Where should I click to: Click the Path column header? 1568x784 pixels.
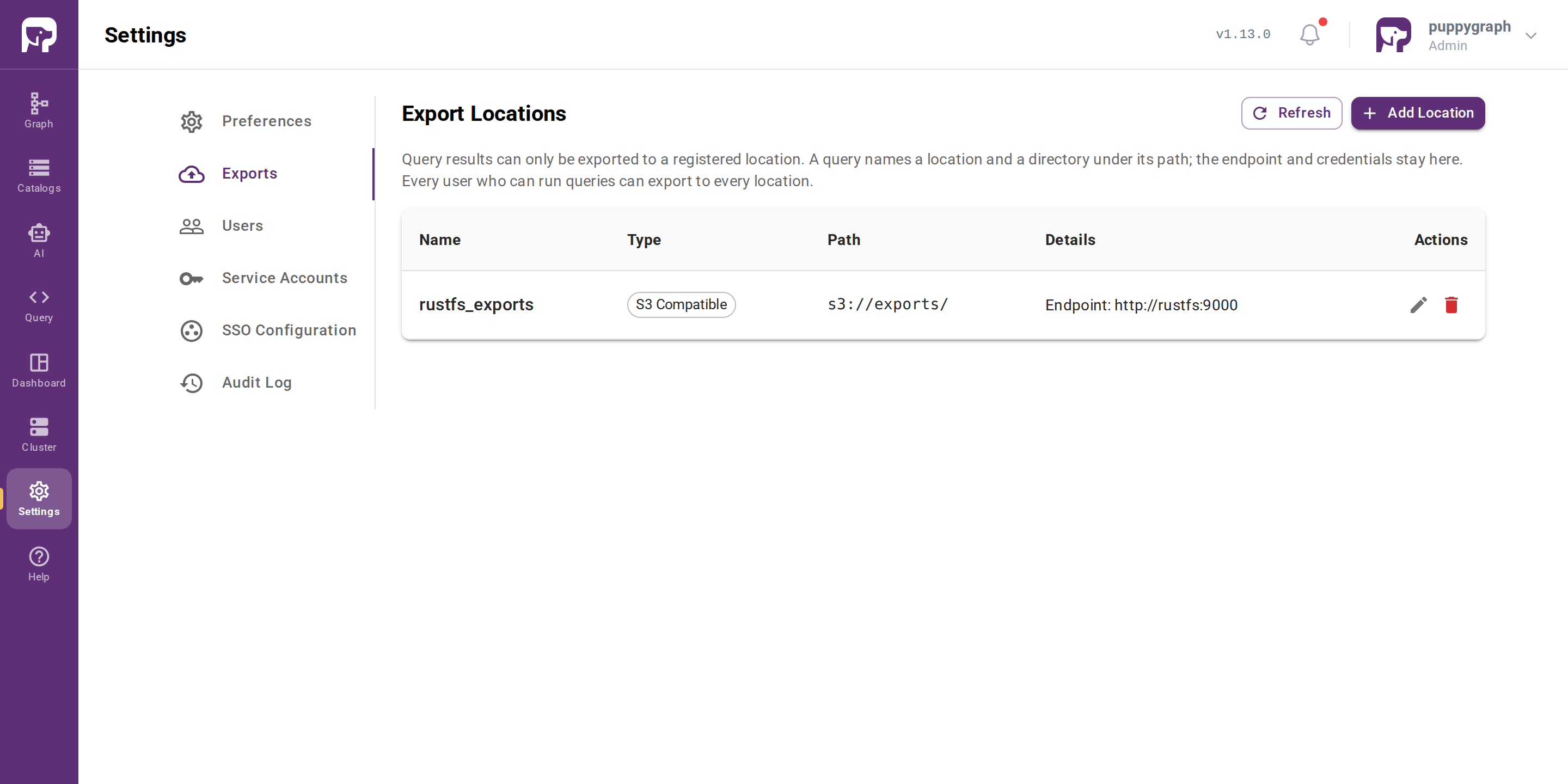coord(844,240)
